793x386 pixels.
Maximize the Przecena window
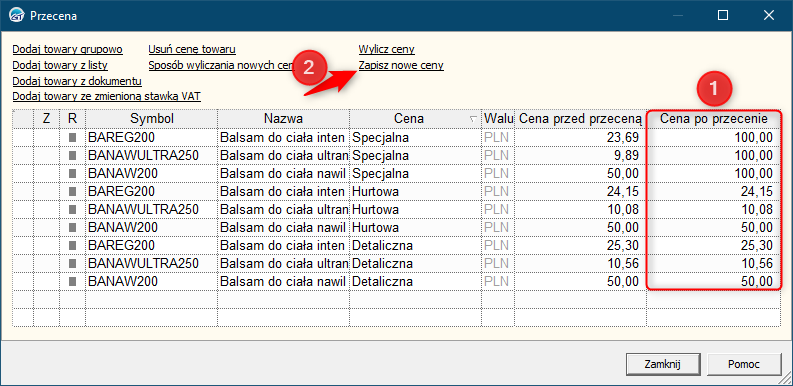[723, 16]
